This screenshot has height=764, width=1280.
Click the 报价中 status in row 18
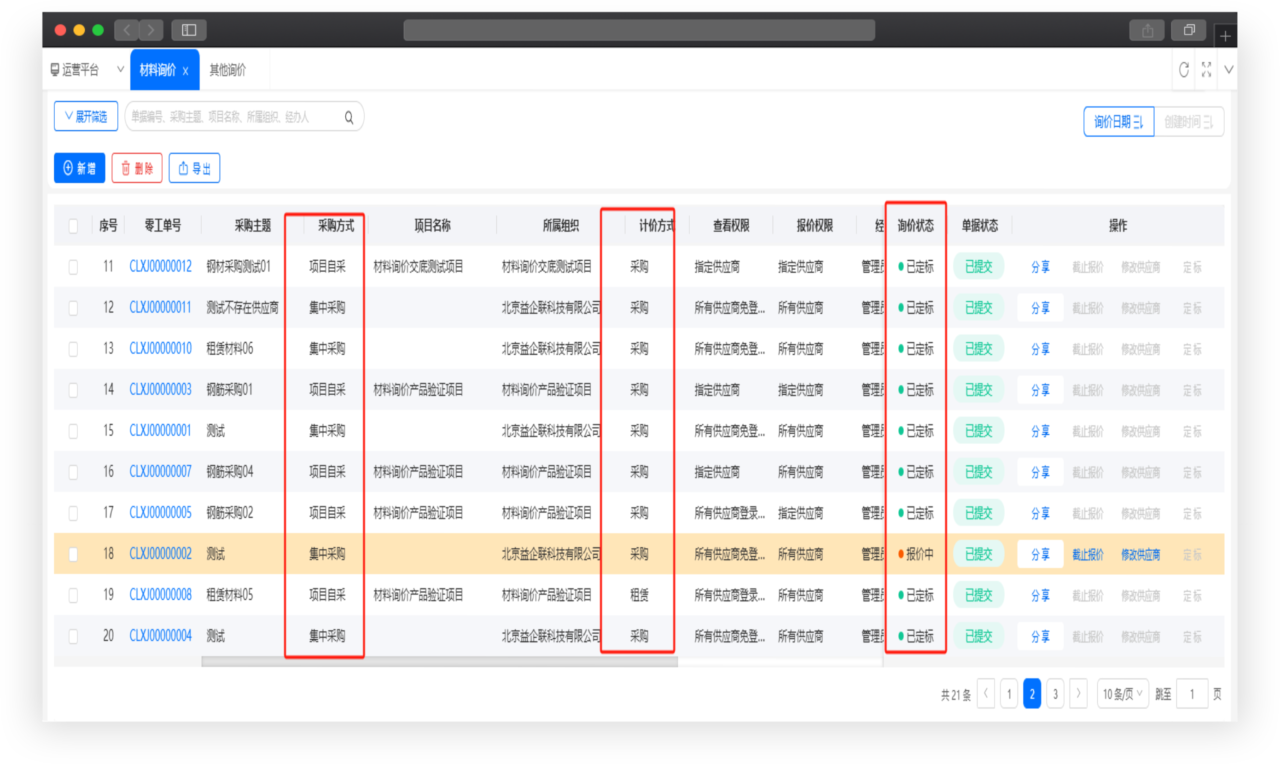tap(915, 554)
